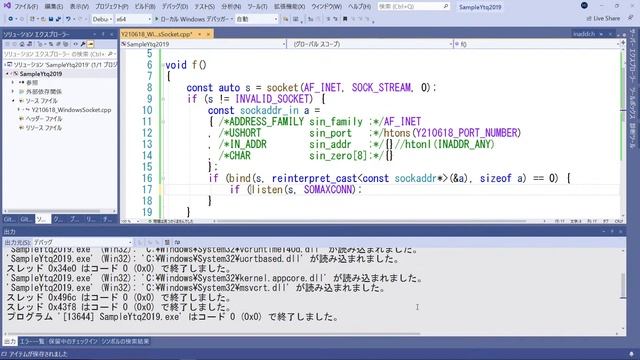The height and width of the screenshot is (360, 640).
Task: Open the 編集(E) menu
Action: pyautogui.click(x=53, y=7)
